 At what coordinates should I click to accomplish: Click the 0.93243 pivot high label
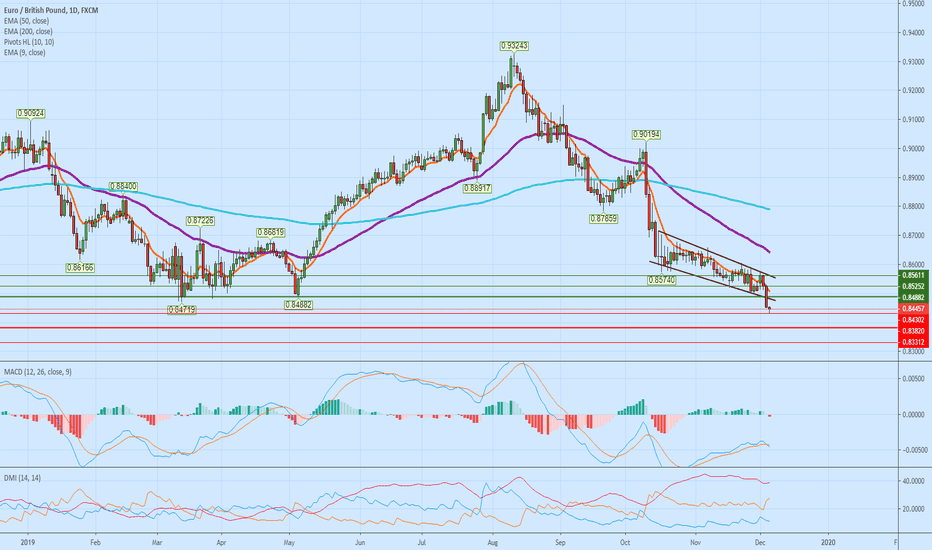click(515, 46)
